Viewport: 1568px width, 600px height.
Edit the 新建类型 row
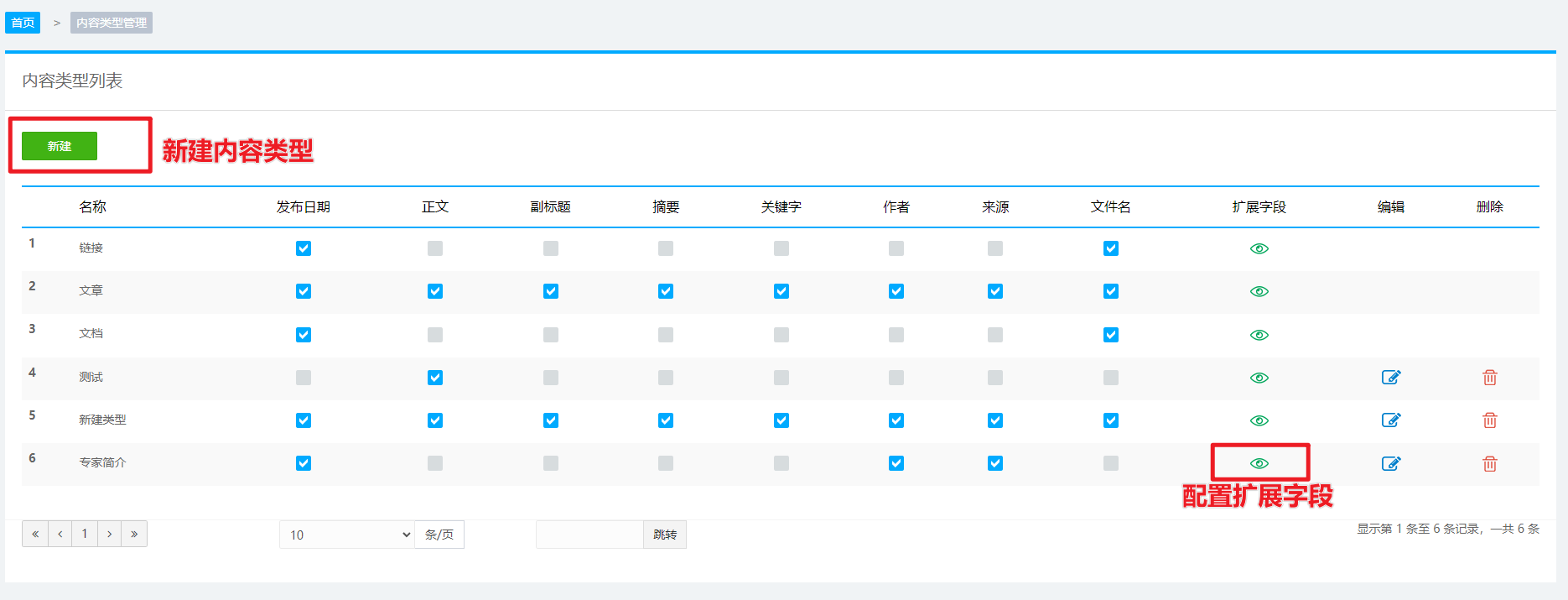(x=1390, y=420)
